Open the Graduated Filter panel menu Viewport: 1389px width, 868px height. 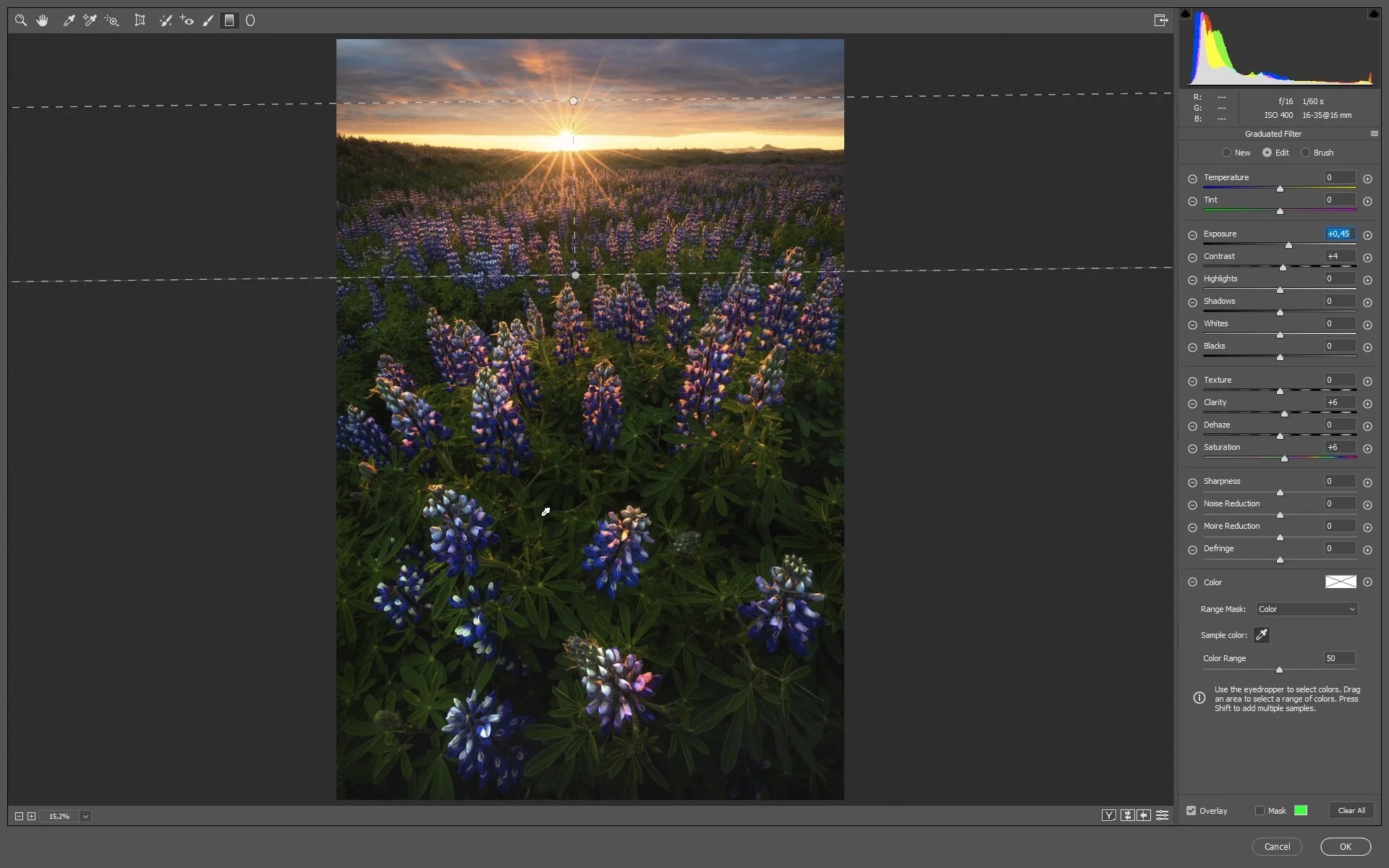coord(1374,134)
